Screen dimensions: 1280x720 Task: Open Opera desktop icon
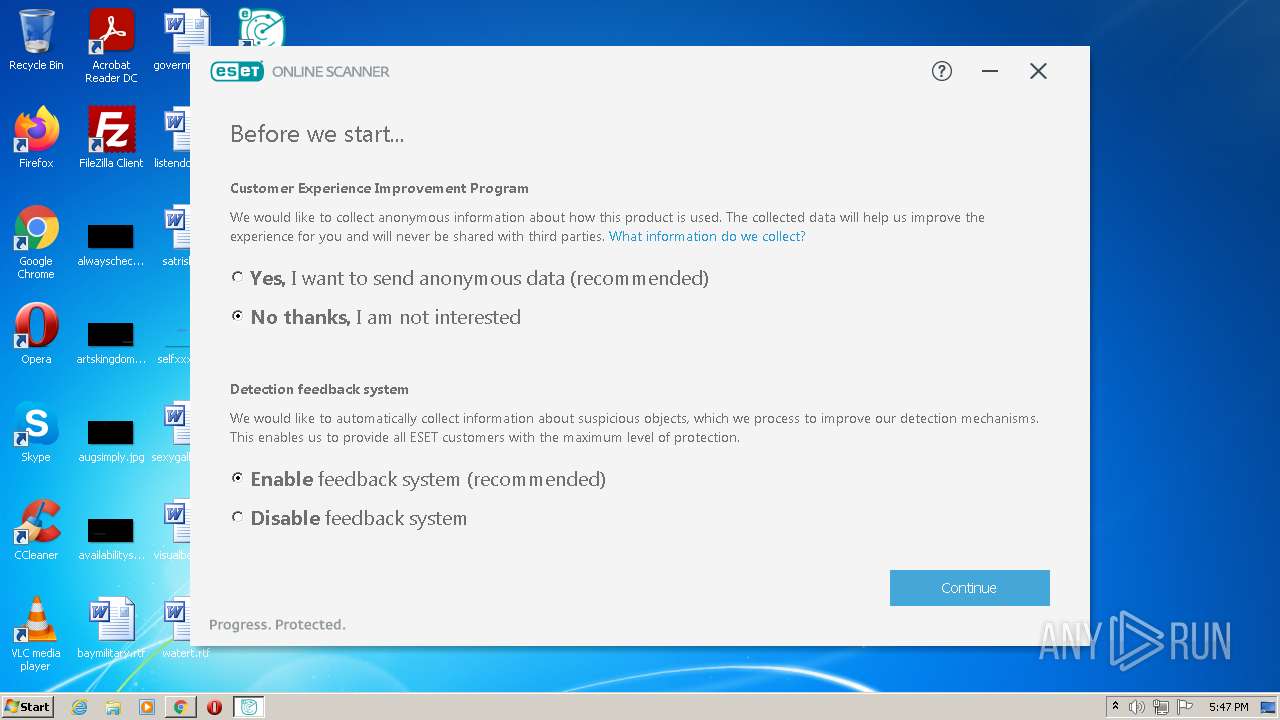pyautogui.click(x=36, y=334)
